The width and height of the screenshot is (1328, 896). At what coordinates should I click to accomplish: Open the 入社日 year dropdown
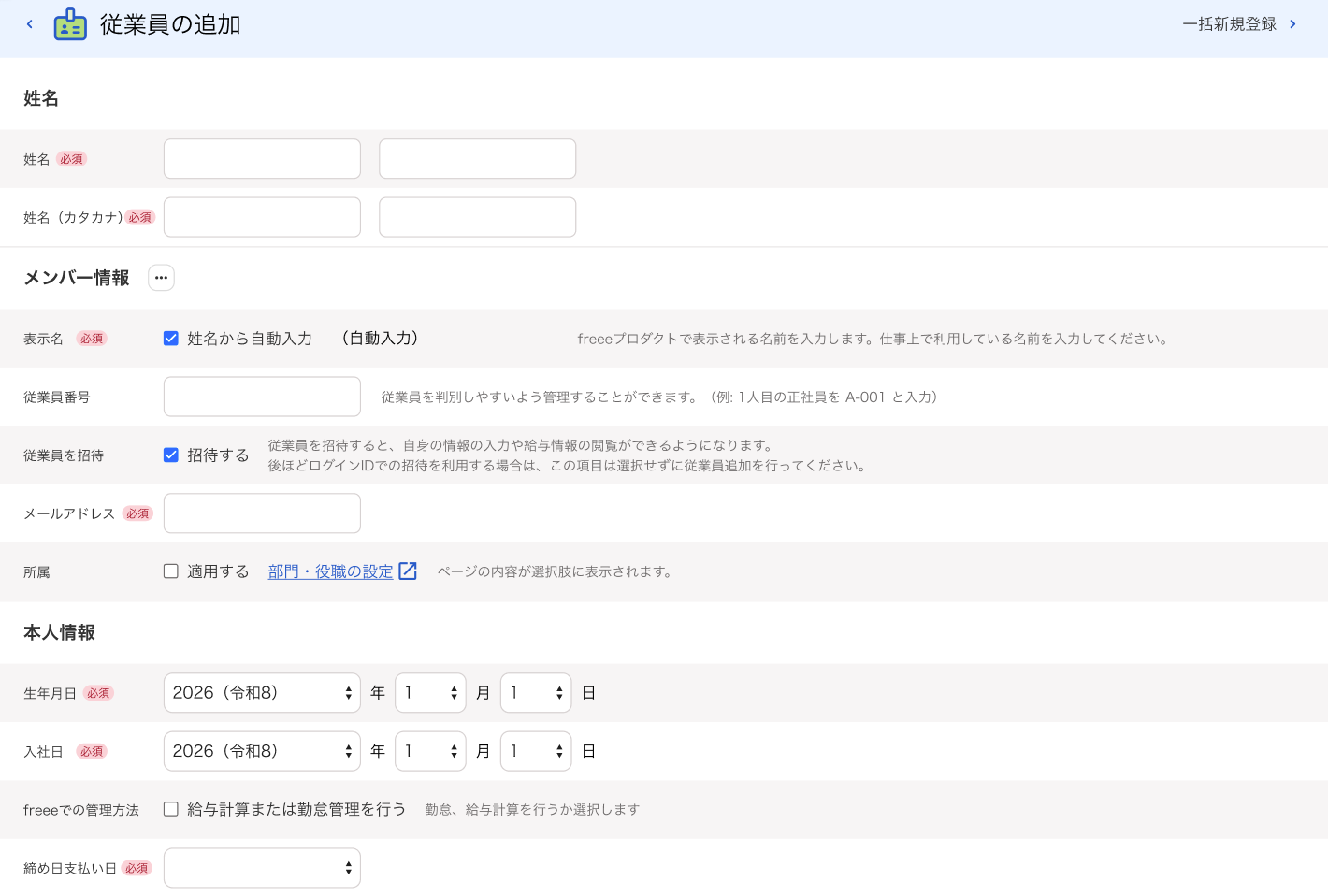pos(262,751)
